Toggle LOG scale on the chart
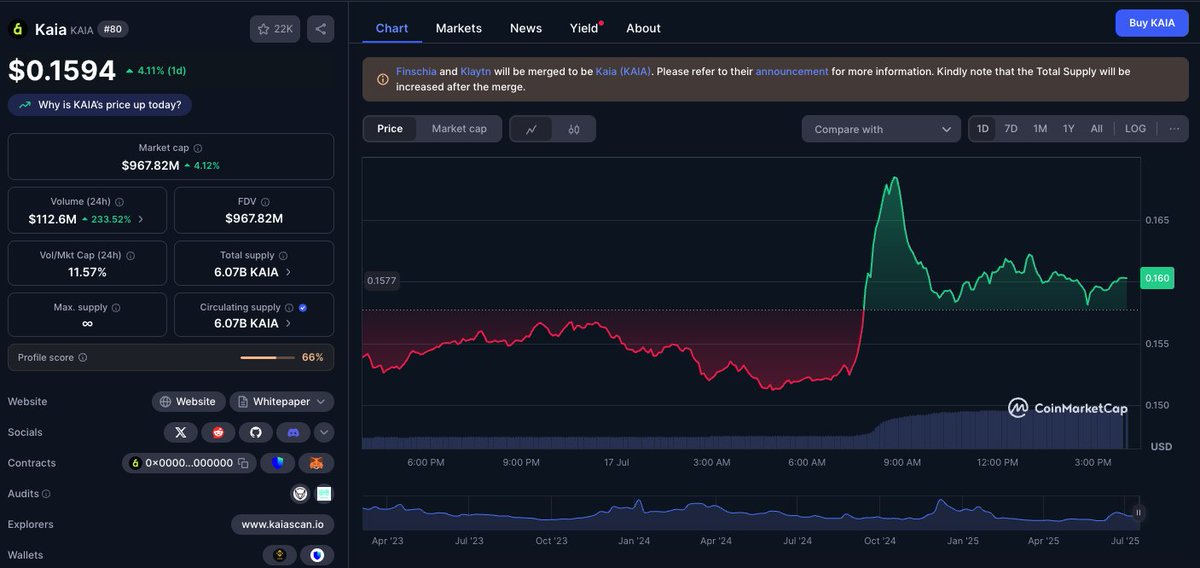Screen dimensions: 1200x568 coord(1135,129)
